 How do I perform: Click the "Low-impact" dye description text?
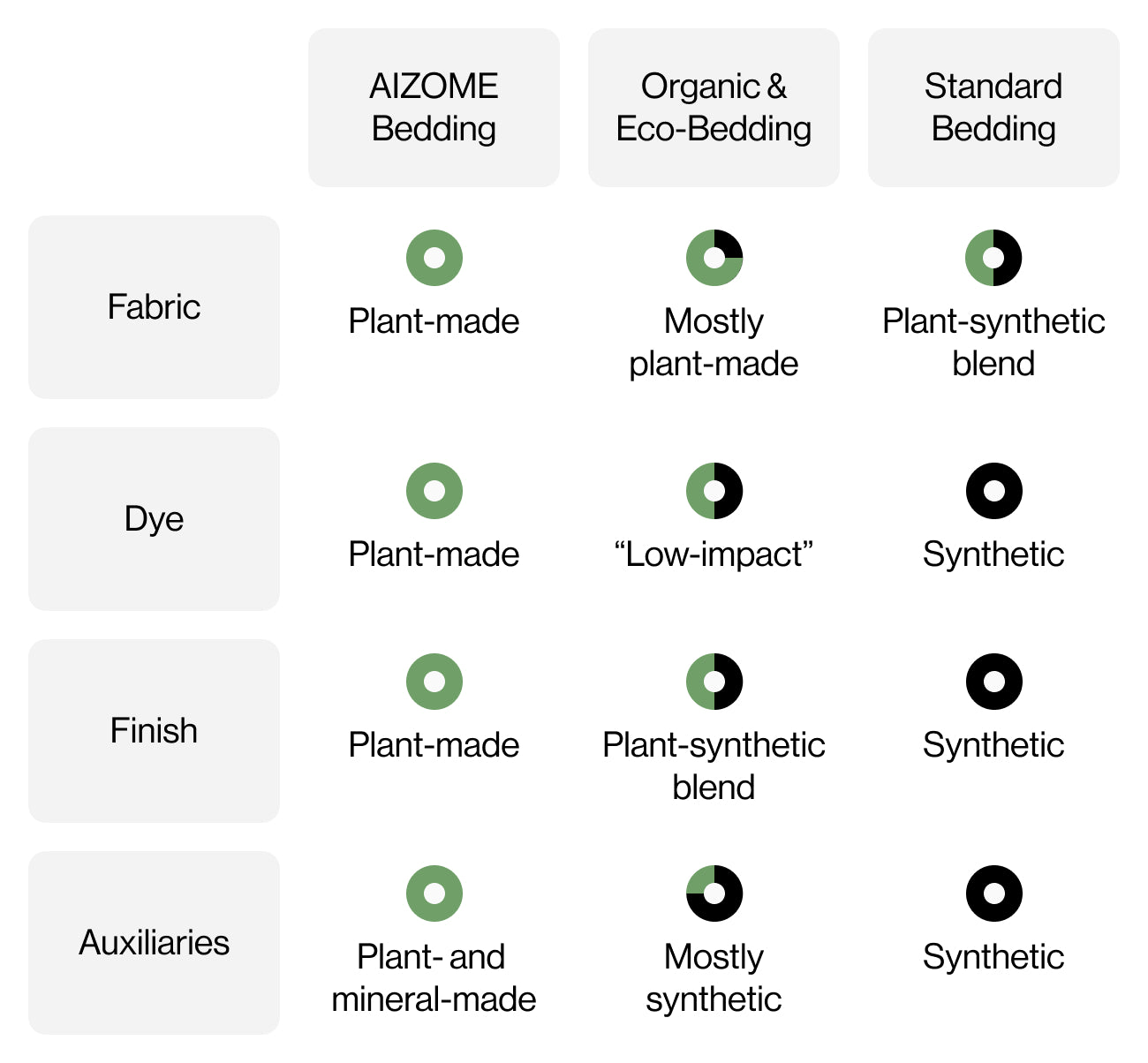714,554
